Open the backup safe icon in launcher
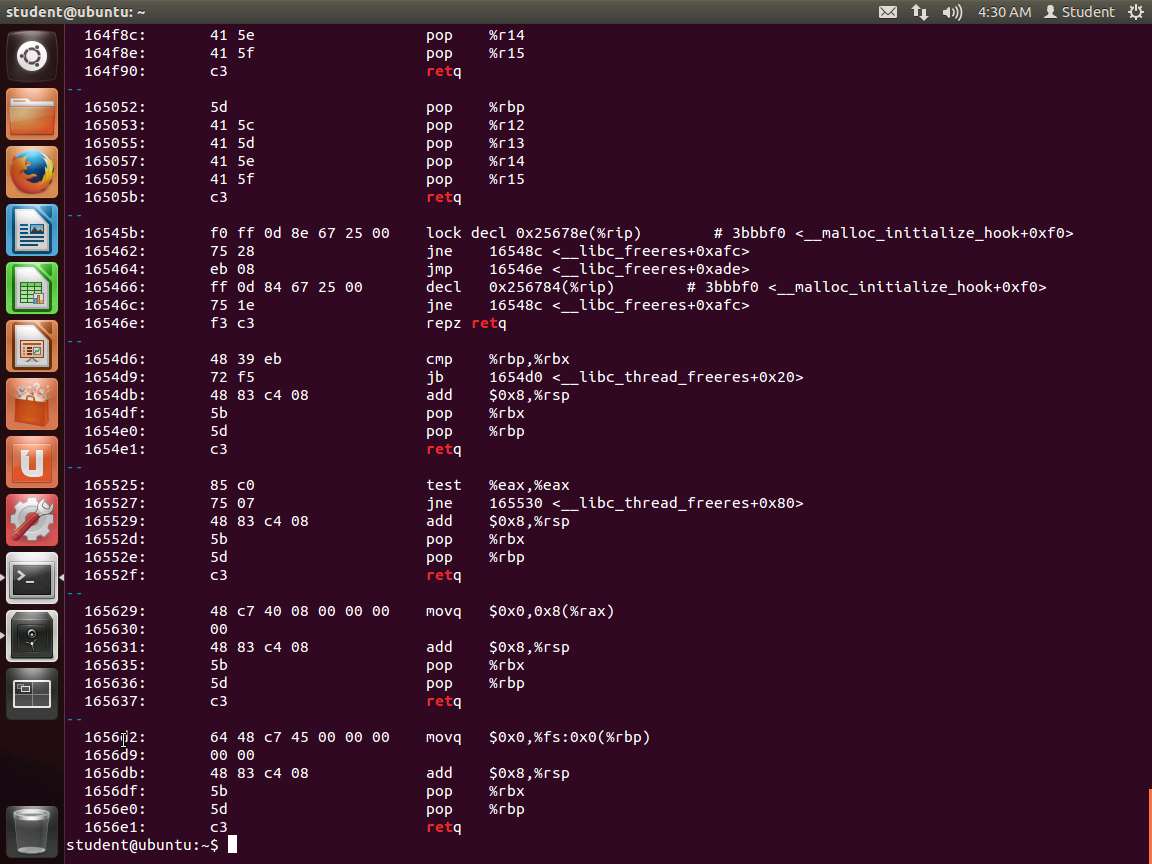 pyautogui.click(x=32, y=636)
